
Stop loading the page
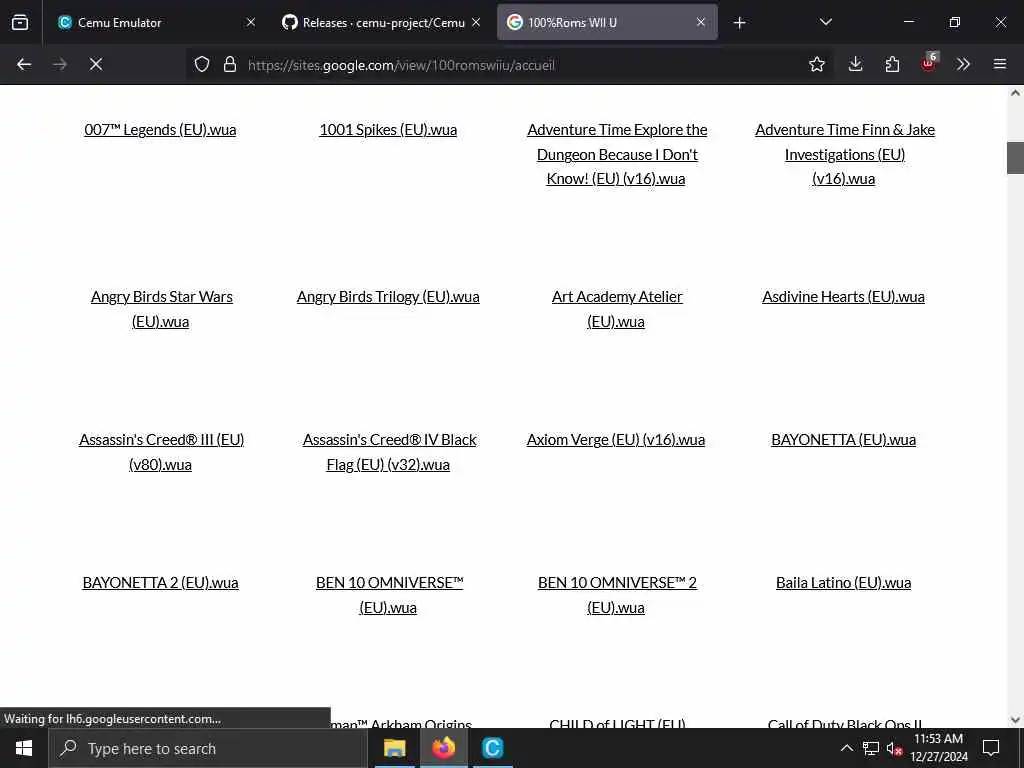tap(96, 64)
